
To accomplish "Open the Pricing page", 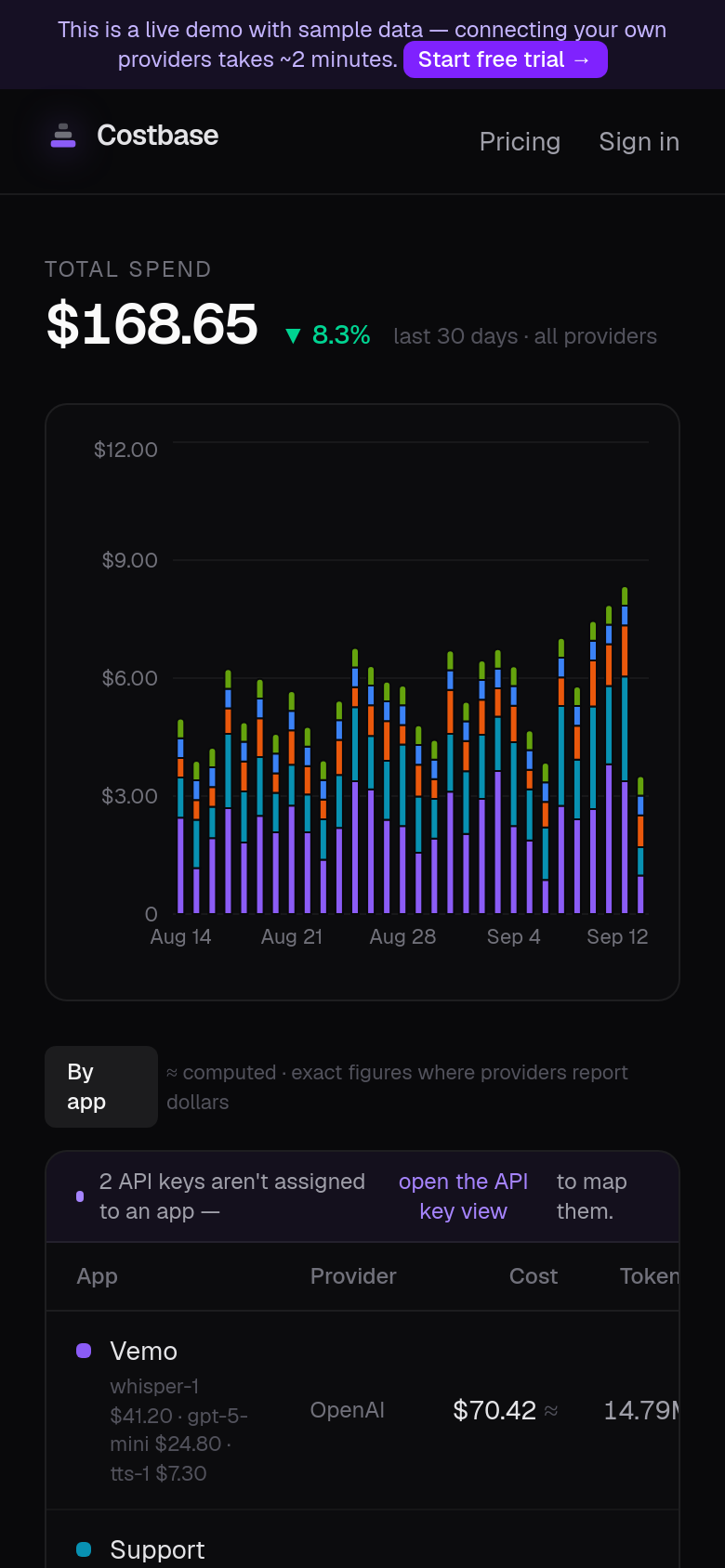I will click(x=520, y=142).
